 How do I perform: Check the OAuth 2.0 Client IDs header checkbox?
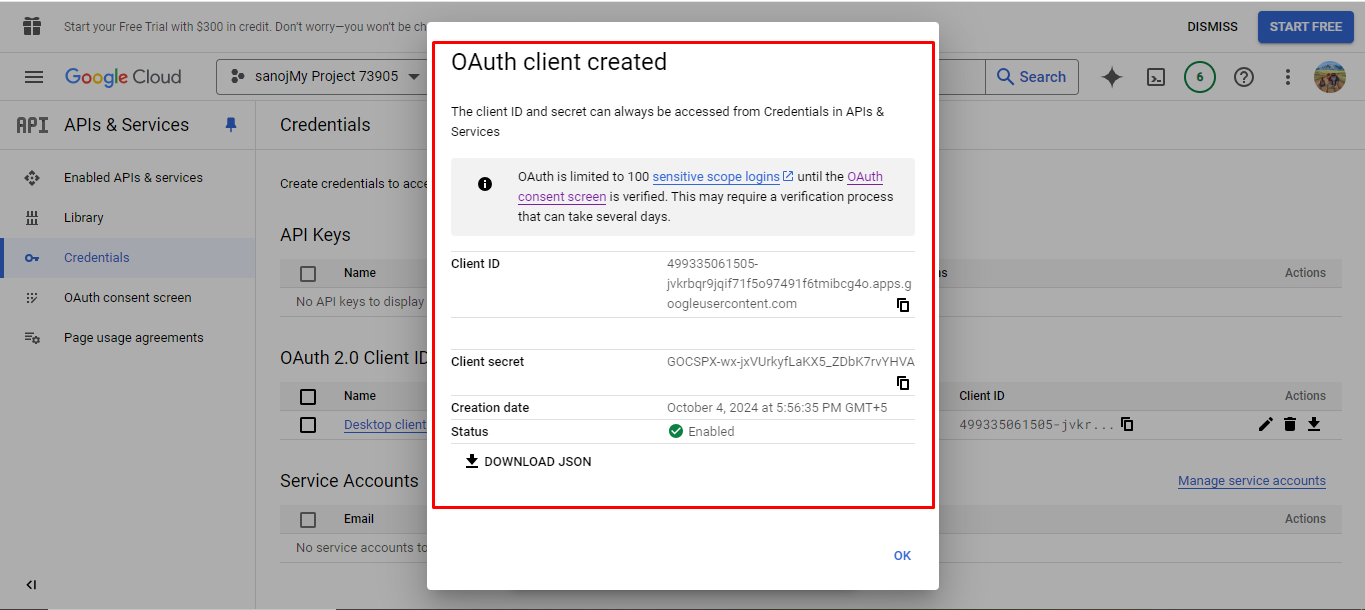tap(308, 396)
